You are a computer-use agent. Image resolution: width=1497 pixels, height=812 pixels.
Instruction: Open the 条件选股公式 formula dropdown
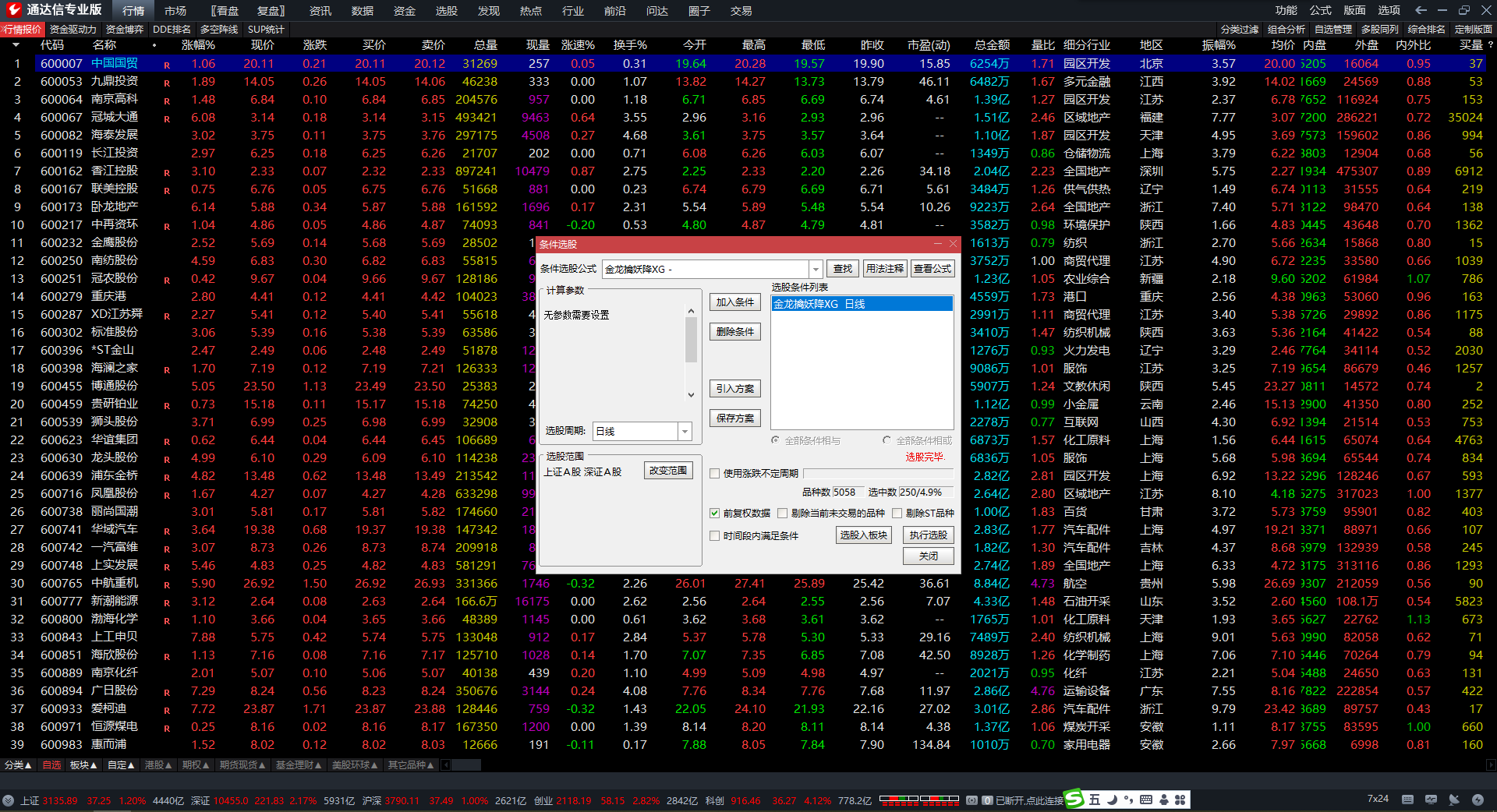(x=816, y=269)
